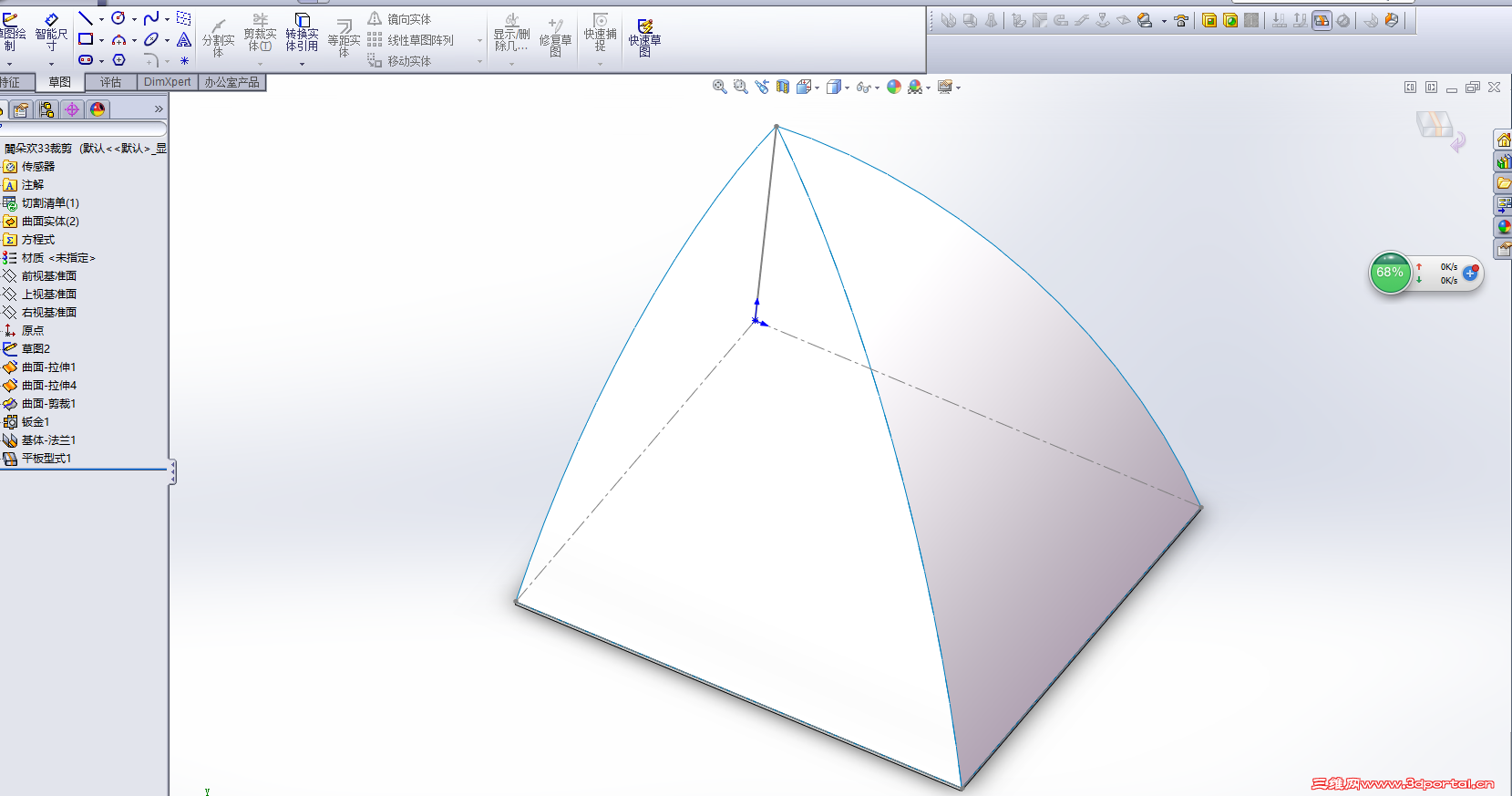
Task: Select 平板型式1 feature
Action: 46,459
